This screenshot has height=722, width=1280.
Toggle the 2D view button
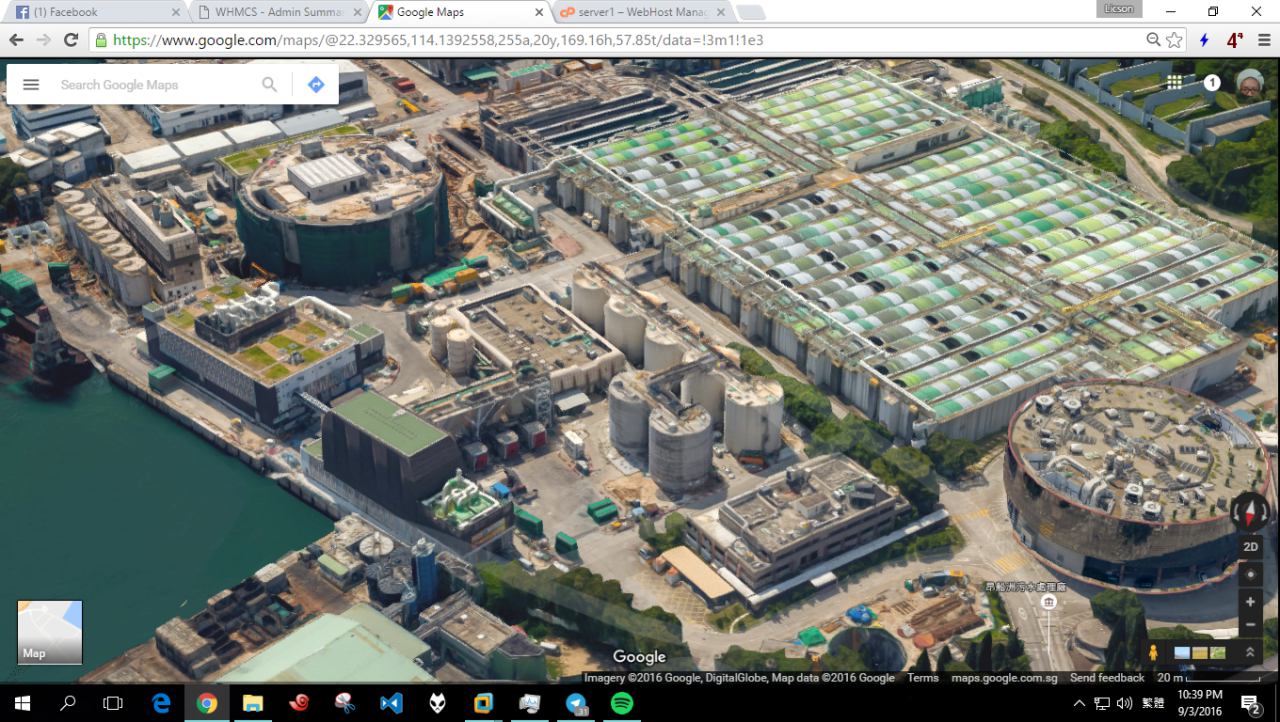(1250, 547)
